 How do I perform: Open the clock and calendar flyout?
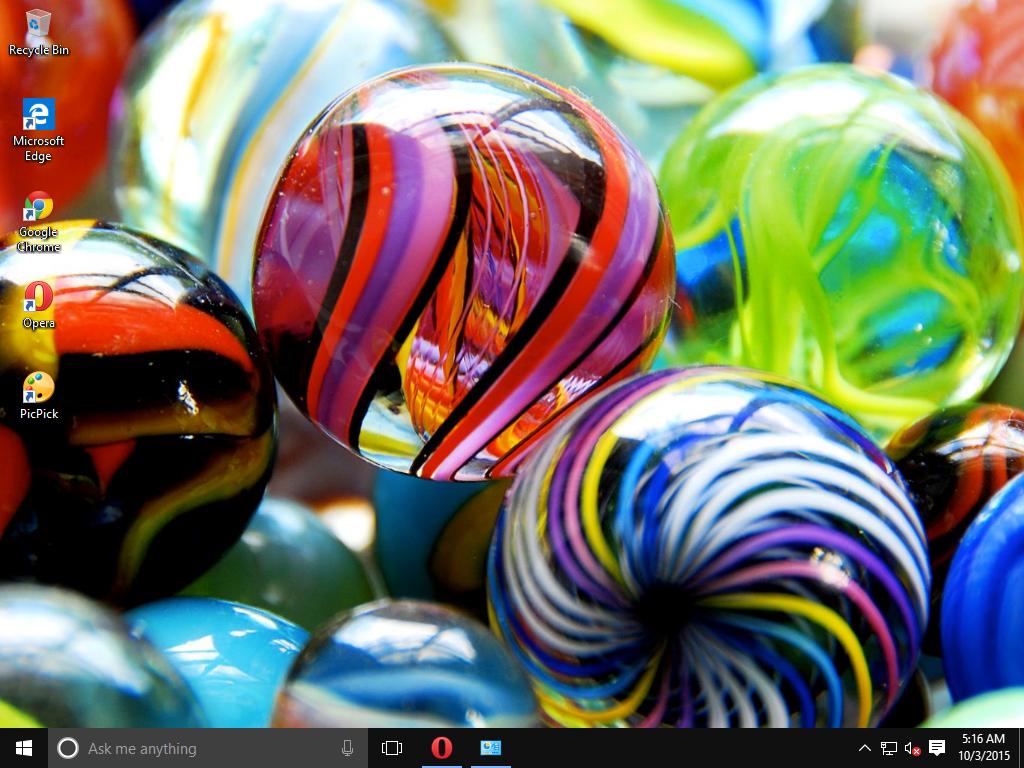coord(983,748)
